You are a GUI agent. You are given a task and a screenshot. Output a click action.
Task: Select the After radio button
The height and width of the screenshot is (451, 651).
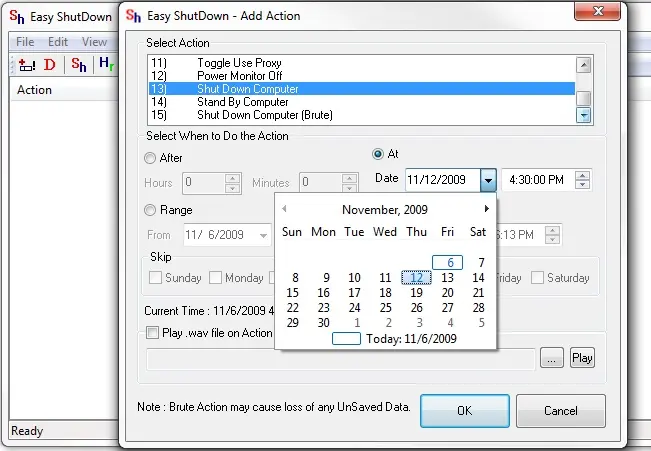[150, 158]
